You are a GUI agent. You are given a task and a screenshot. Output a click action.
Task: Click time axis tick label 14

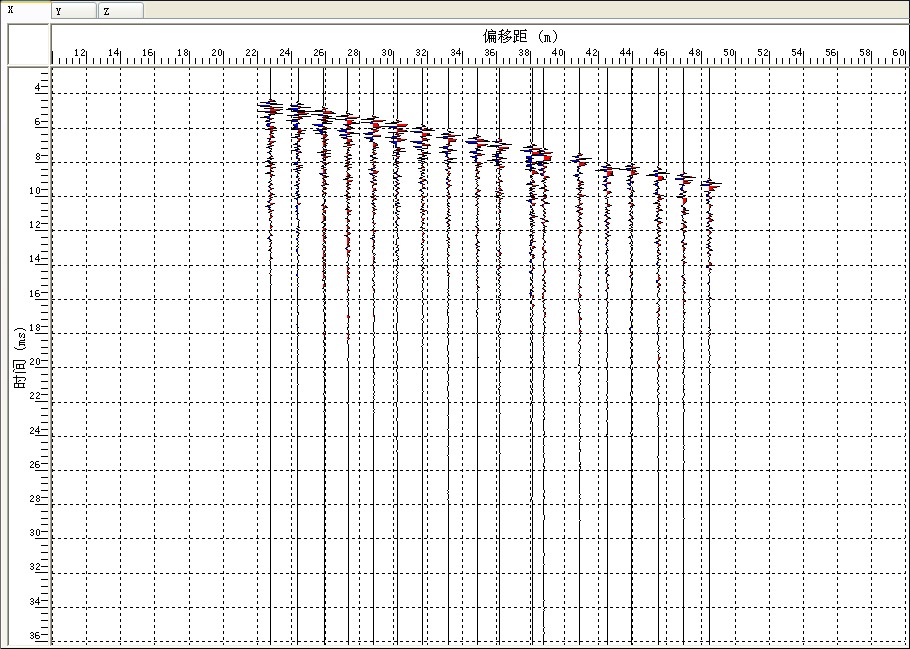pos(35,259)
